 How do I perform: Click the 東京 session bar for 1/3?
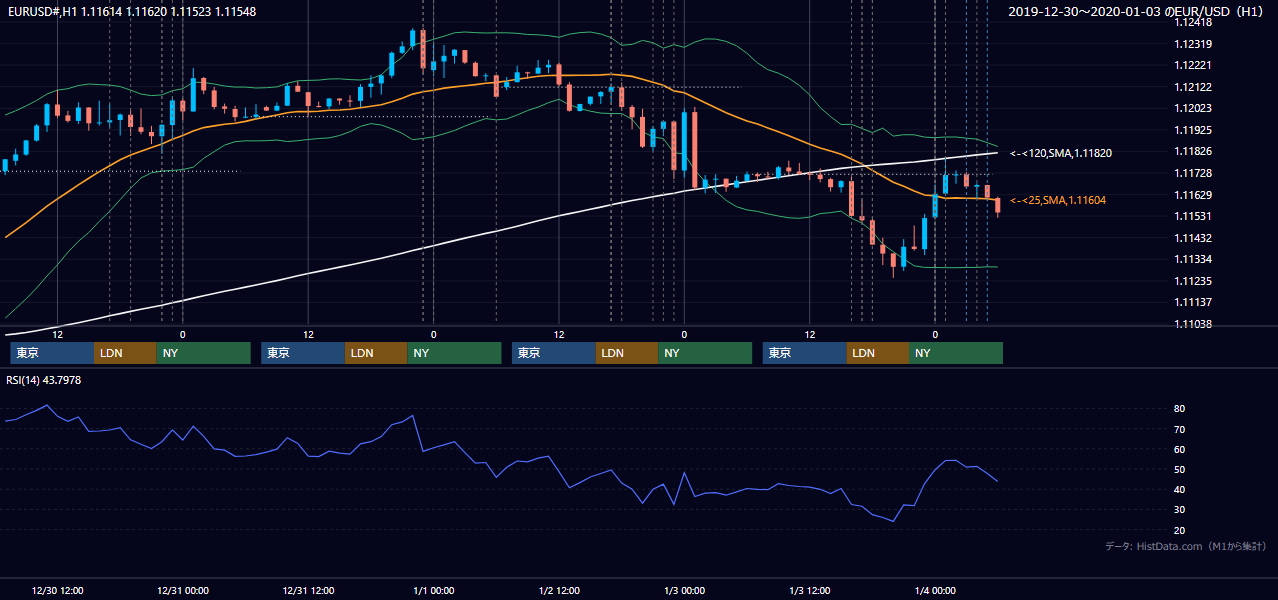coord(804,353)
